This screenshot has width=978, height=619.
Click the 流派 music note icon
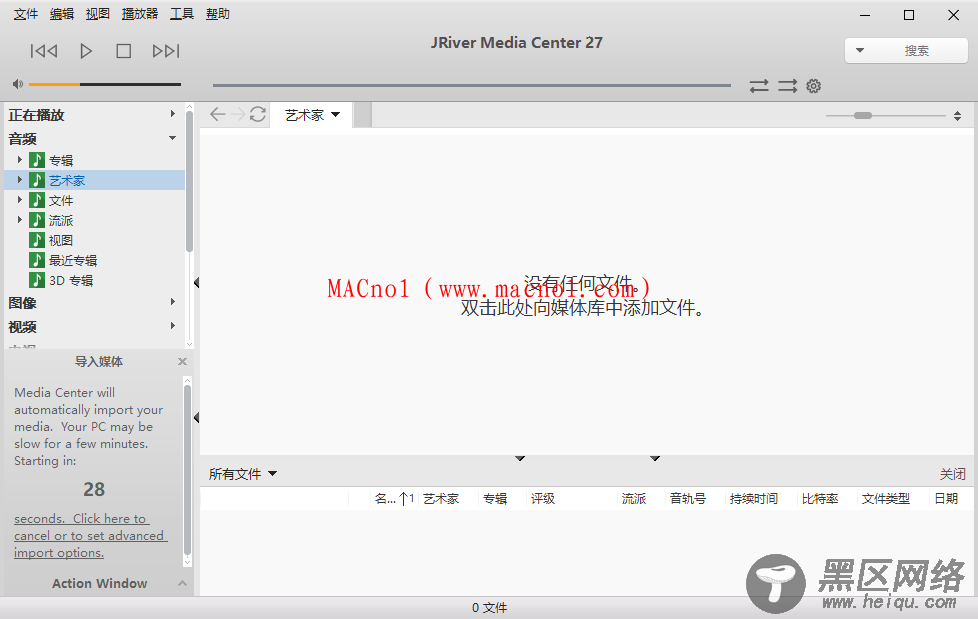point(37,220)
